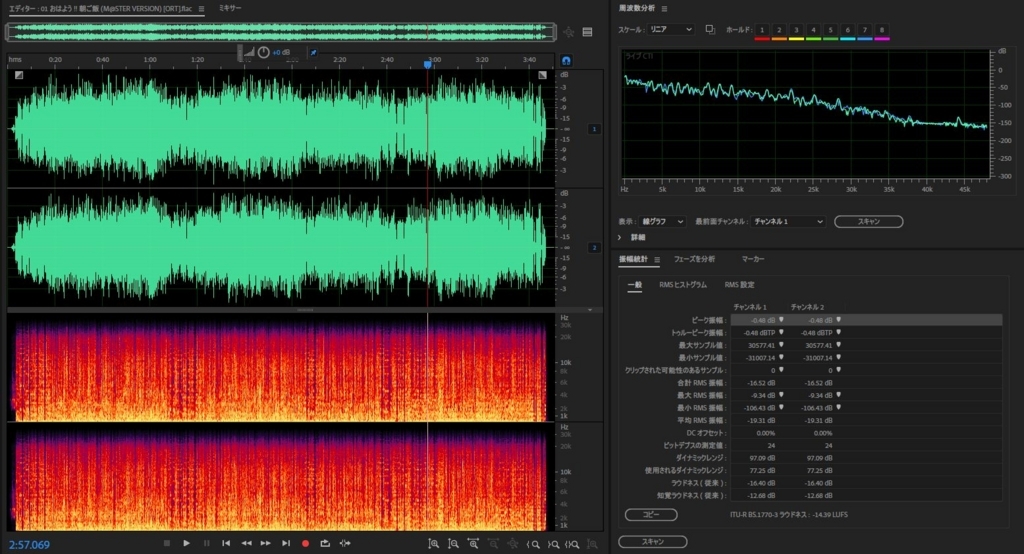Move playhead to next marker

pos(286,543)
